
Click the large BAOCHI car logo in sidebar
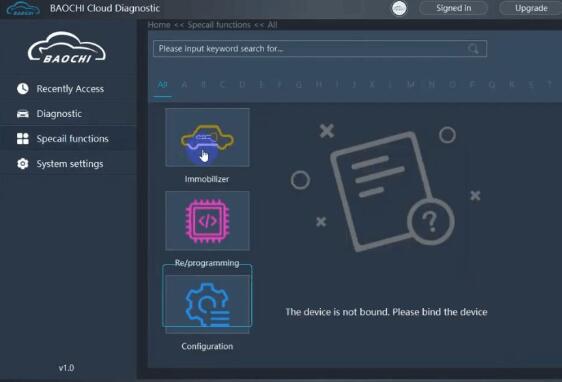click(x=67, y=48)
